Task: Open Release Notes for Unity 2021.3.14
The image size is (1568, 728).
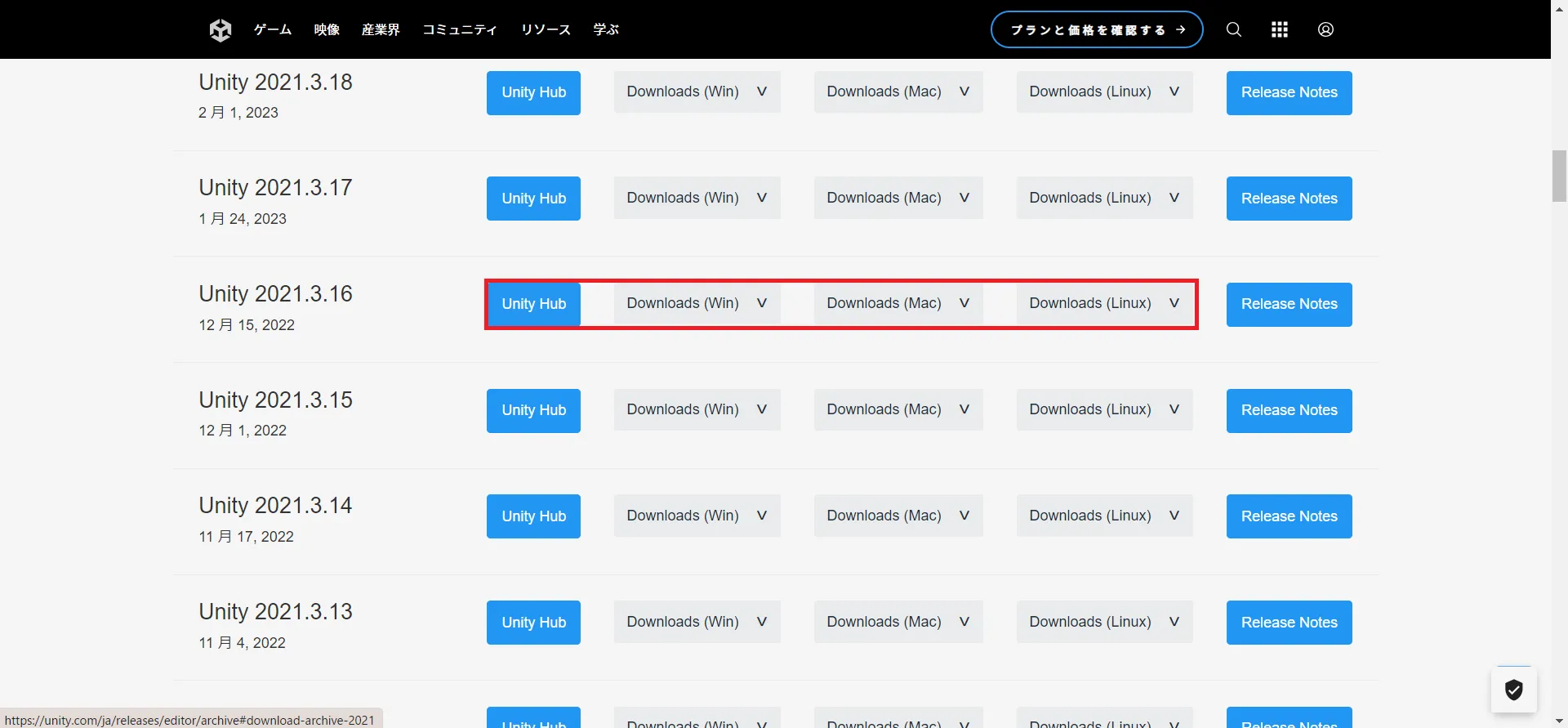Action: (1289, 516)
